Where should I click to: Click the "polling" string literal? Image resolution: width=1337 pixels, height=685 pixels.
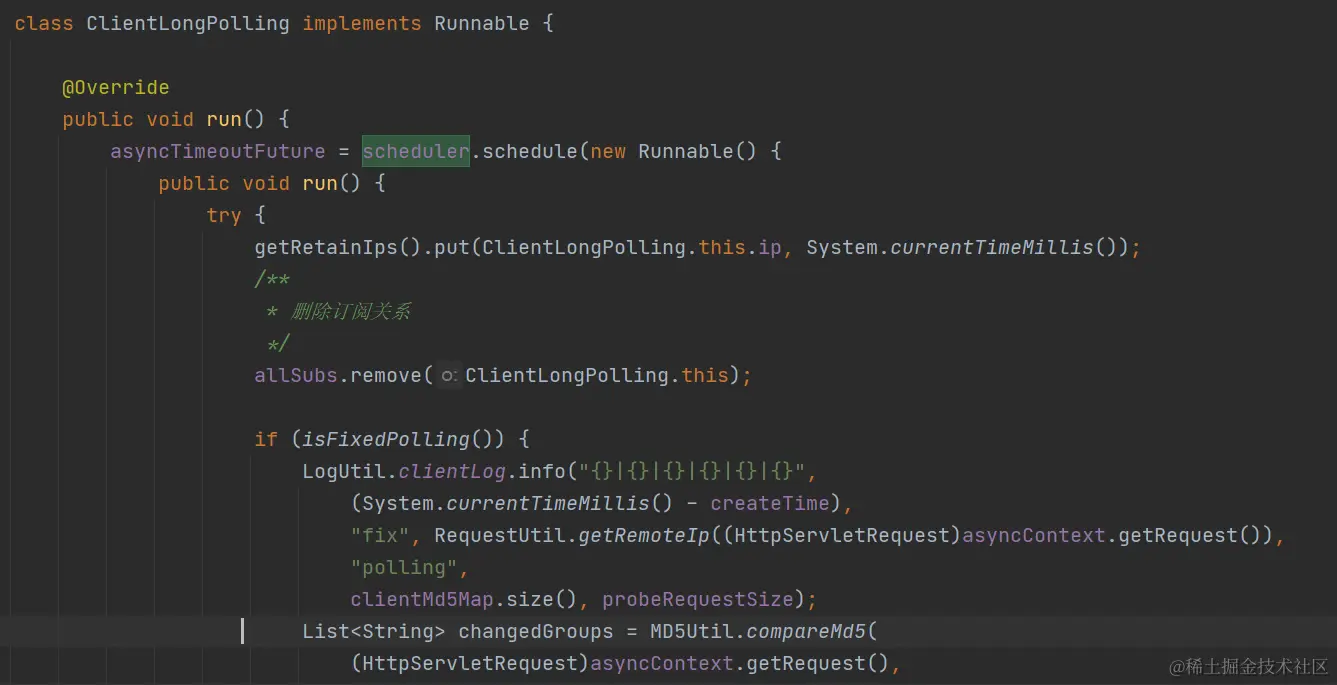click(x=404, y=567)
